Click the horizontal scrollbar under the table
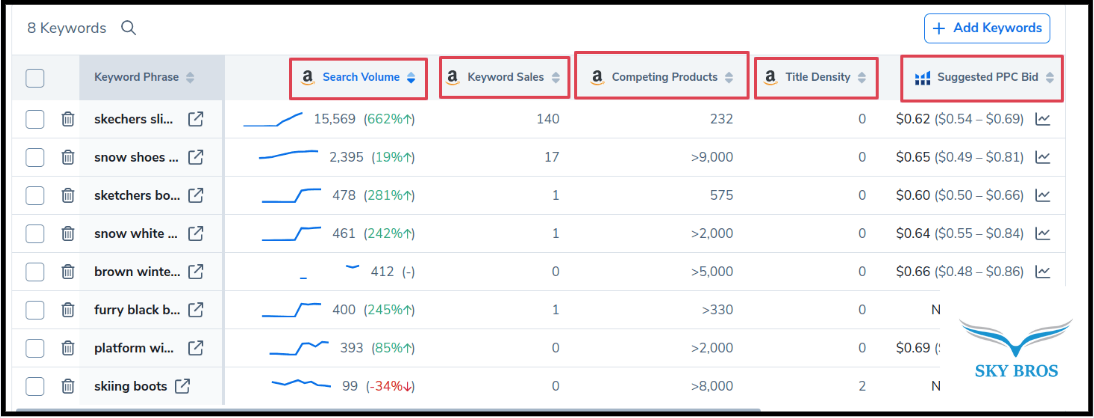Image resolution: width=1094 pixels, height=418 pixels. (x=388, y=412)
